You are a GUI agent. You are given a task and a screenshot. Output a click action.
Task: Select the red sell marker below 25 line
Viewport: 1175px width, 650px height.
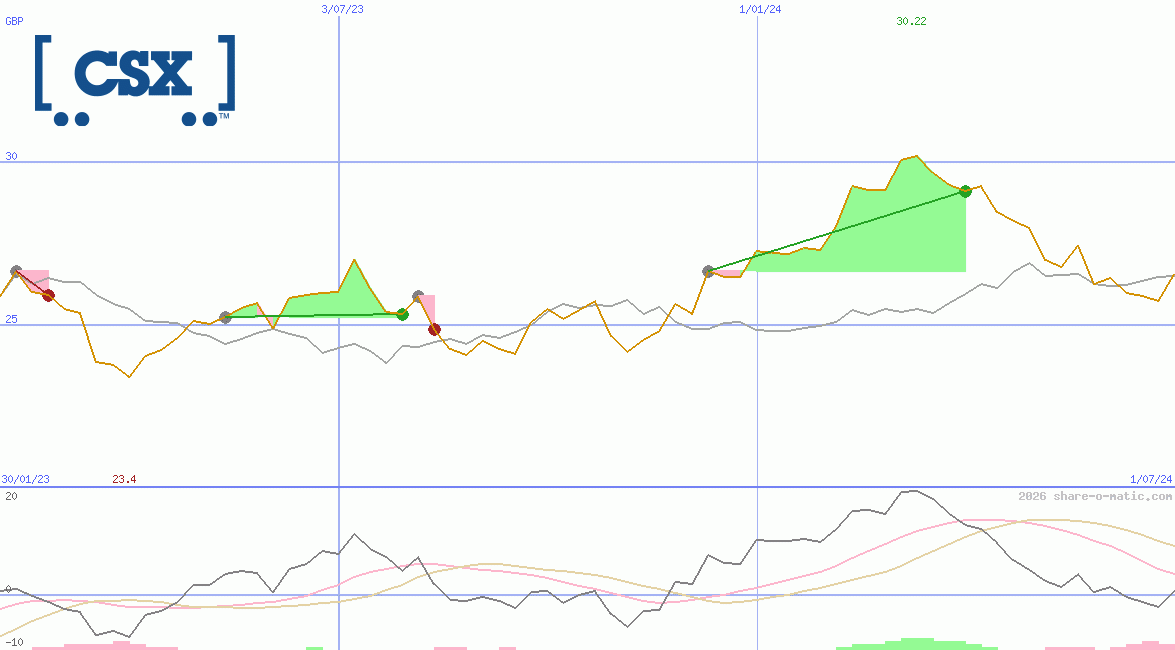433,328
